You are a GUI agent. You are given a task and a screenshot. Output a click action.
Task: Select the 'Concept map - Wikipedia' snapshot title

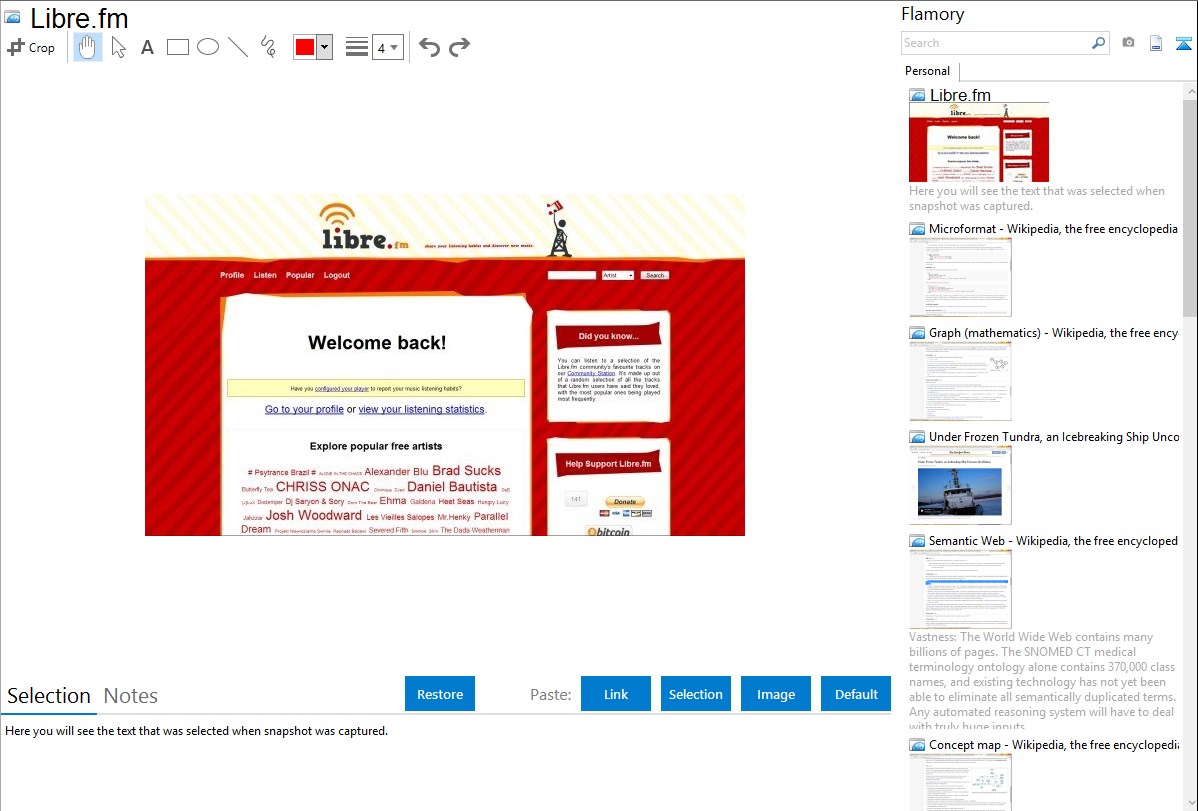tap(1054, 744)
